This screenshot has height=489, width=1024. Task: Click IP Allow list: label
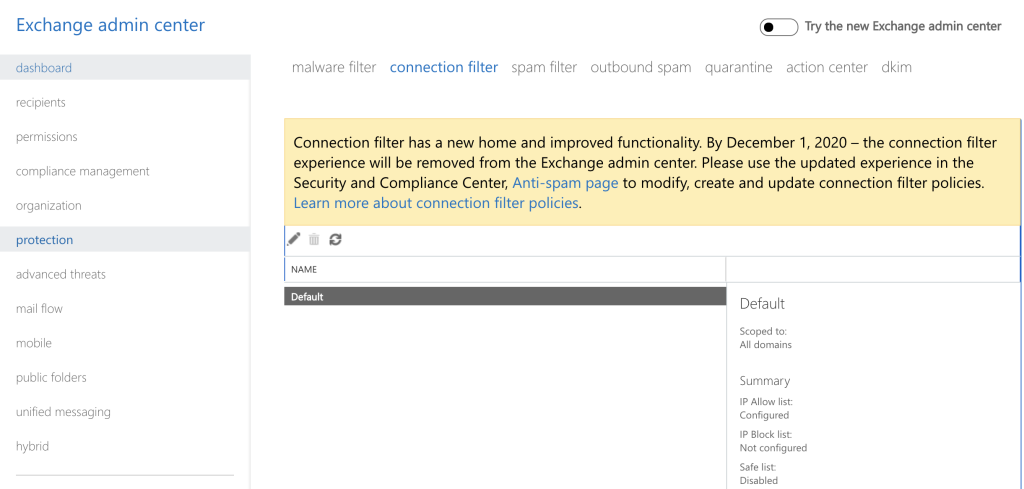click(x=766, y=402)
